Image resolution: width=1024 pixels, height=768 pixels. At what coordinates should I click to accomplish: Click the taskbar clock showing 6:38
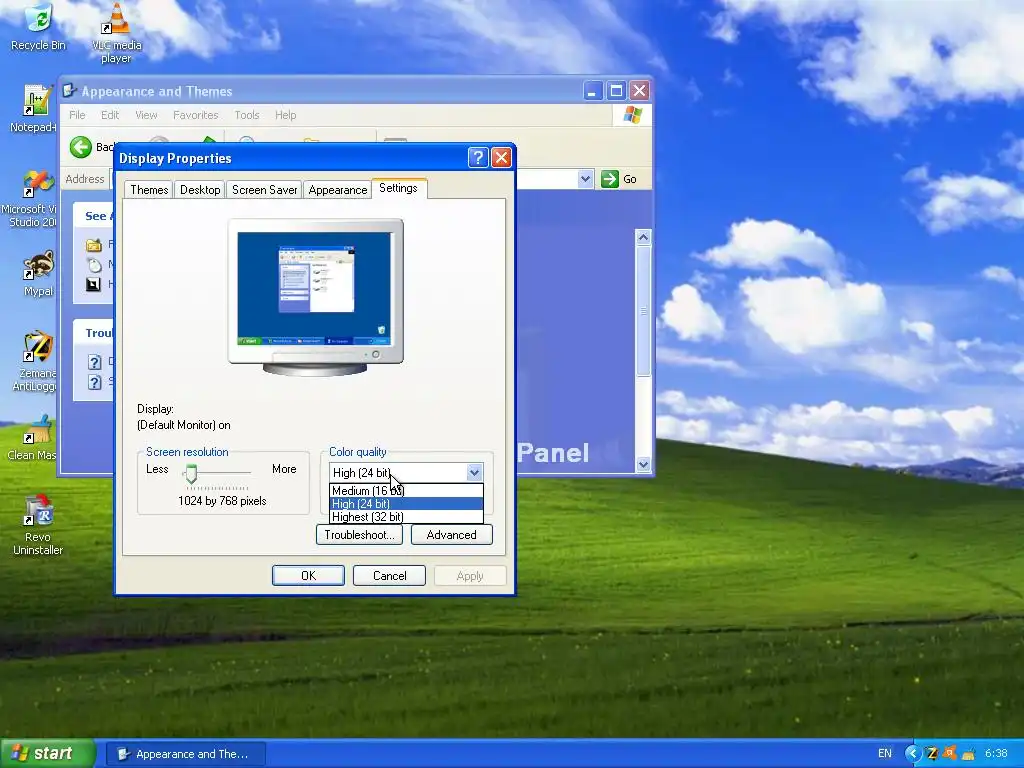click(x=995, y=754)
